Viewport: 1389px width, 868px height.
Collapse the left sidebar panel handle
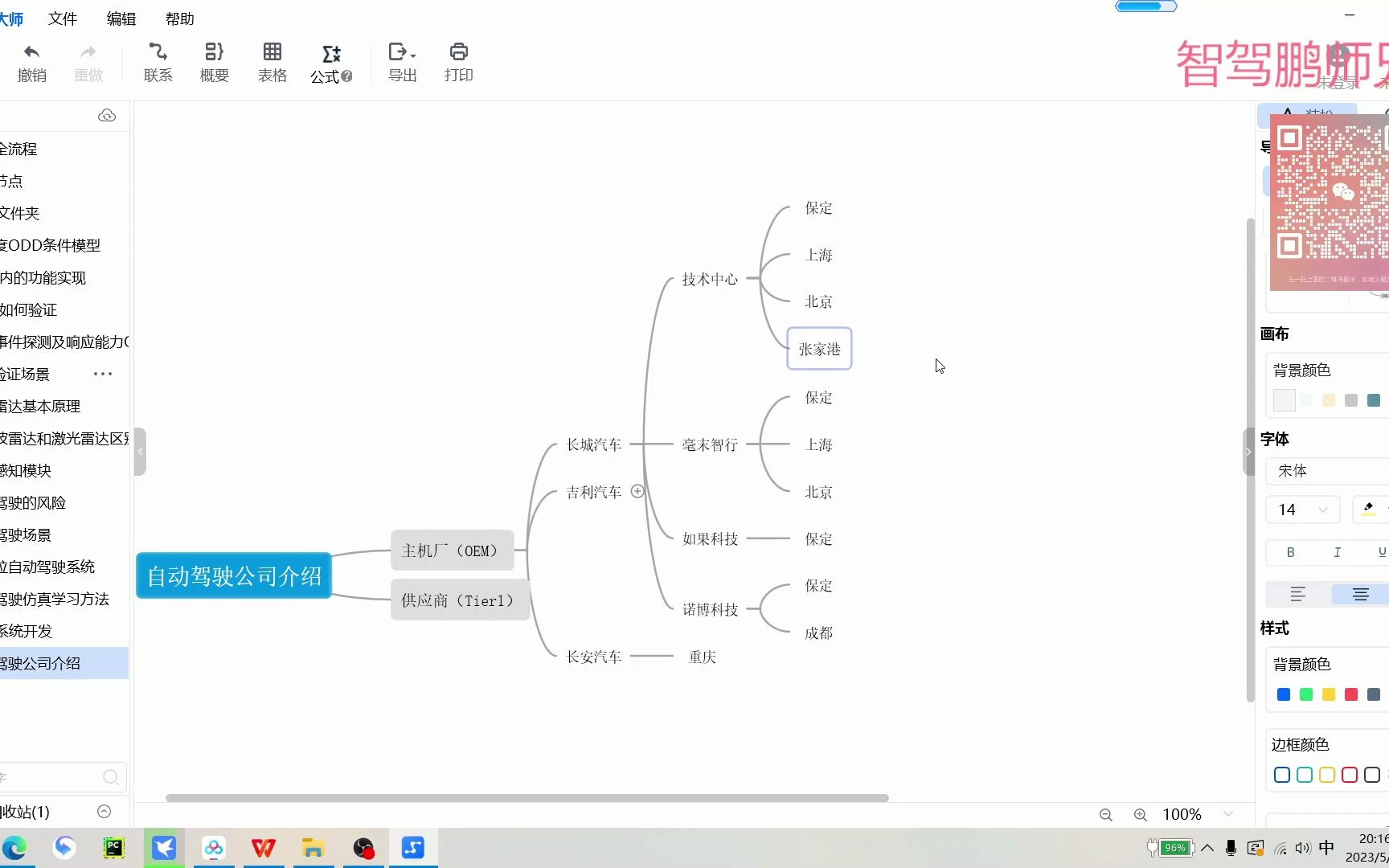tap(140, 452)
